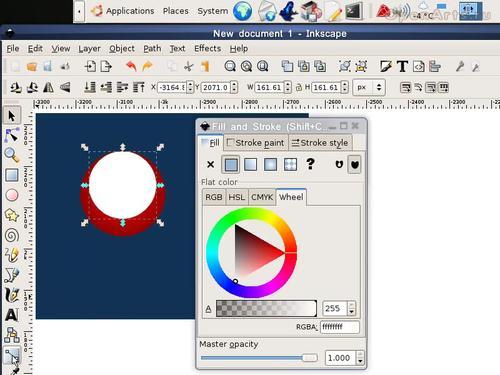Adjust Master opacity 1.000 spinner arrows
The image size is (500, 375).
pos(360,358)
